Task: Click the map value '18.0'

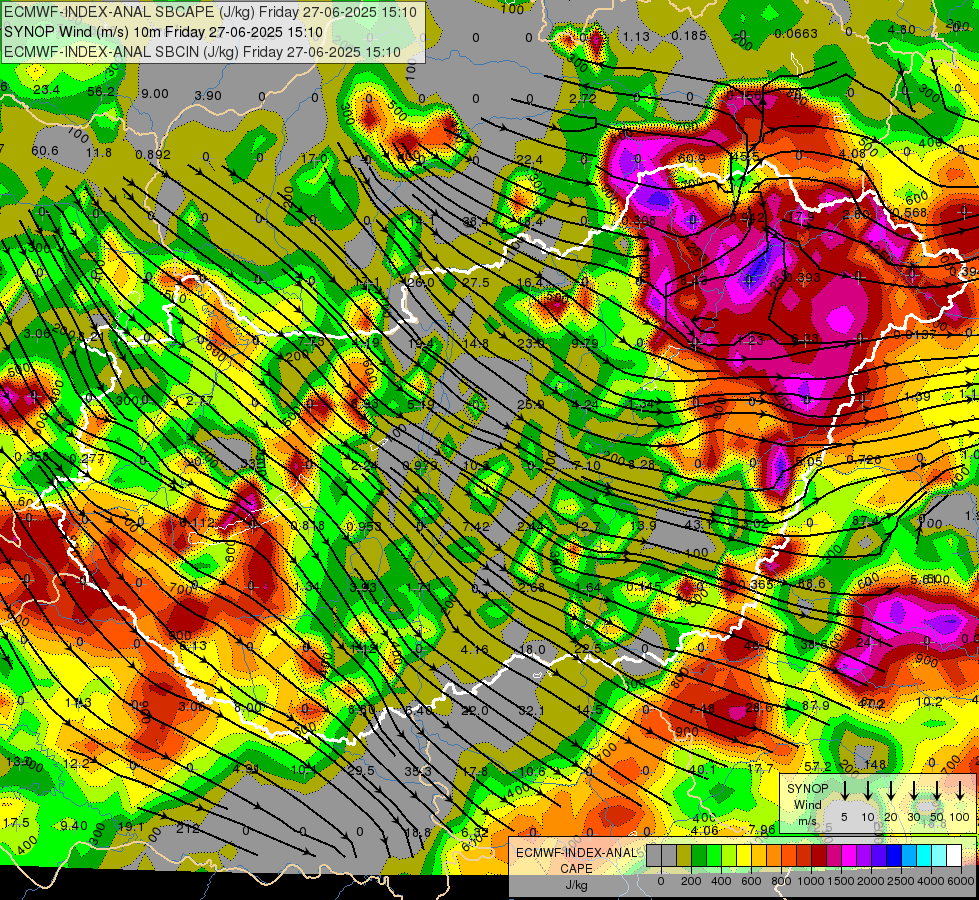Action: coord(533,650)
